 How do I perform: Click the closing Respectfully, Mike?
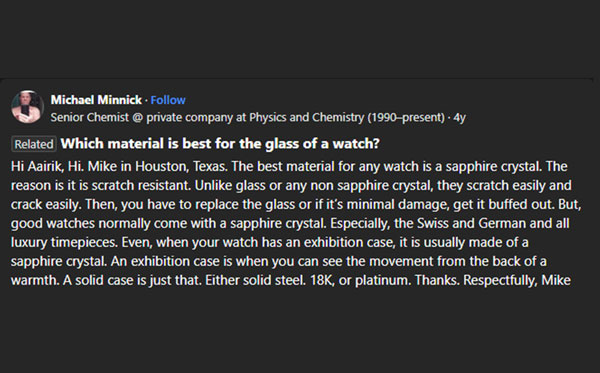tap(517, 280)
